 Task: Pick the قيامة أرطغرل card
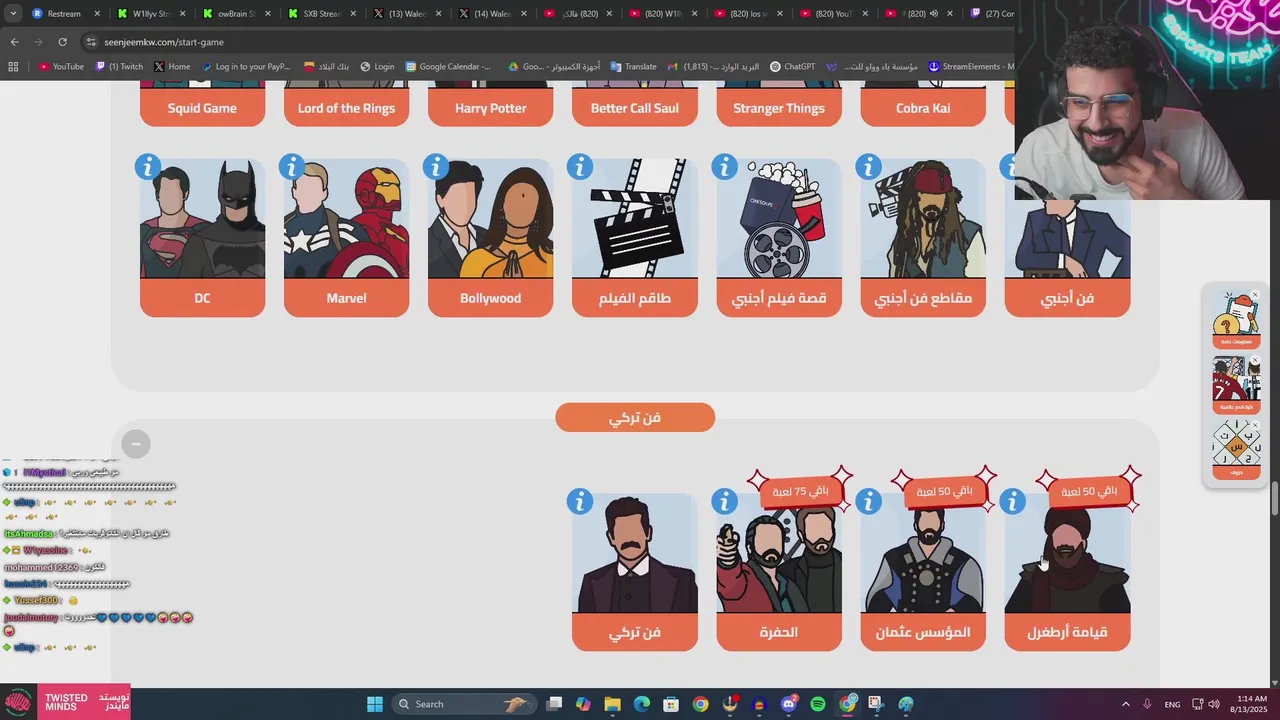click(1067, 572)
